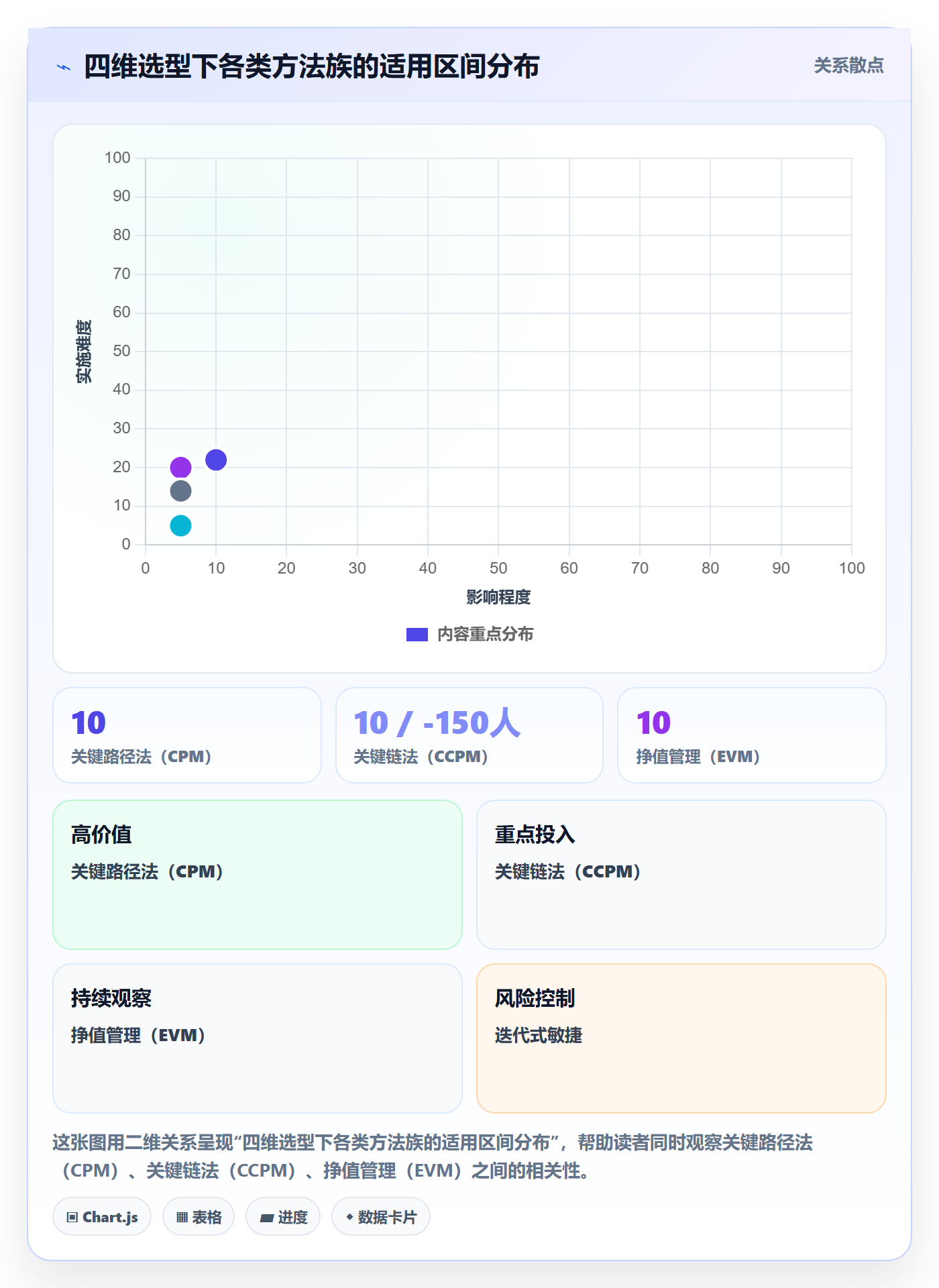The width and height of the screenshot is (939, 1288).
Task: Click the 影响程度 x-axis title
Action: pos(498,597)
